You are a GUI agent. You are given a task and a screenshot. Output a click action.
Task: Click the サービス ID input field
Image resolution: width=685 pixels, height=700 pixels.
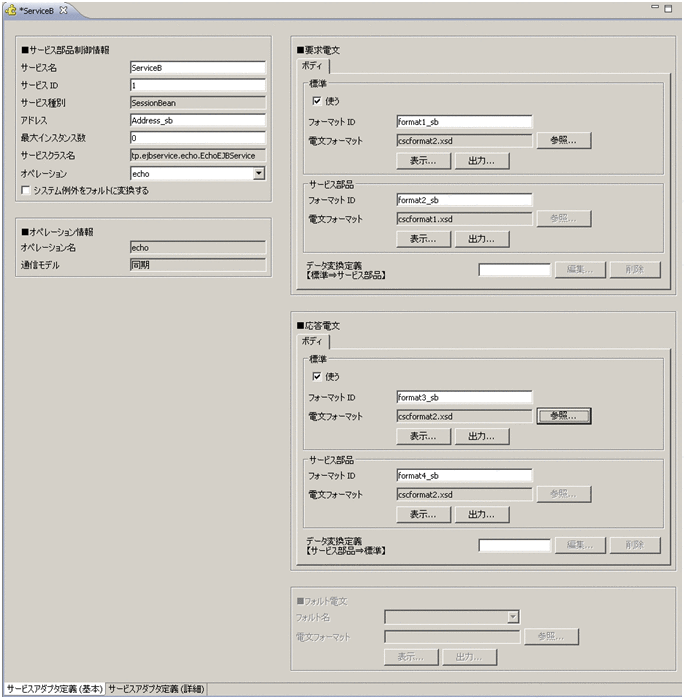[198, 85]
